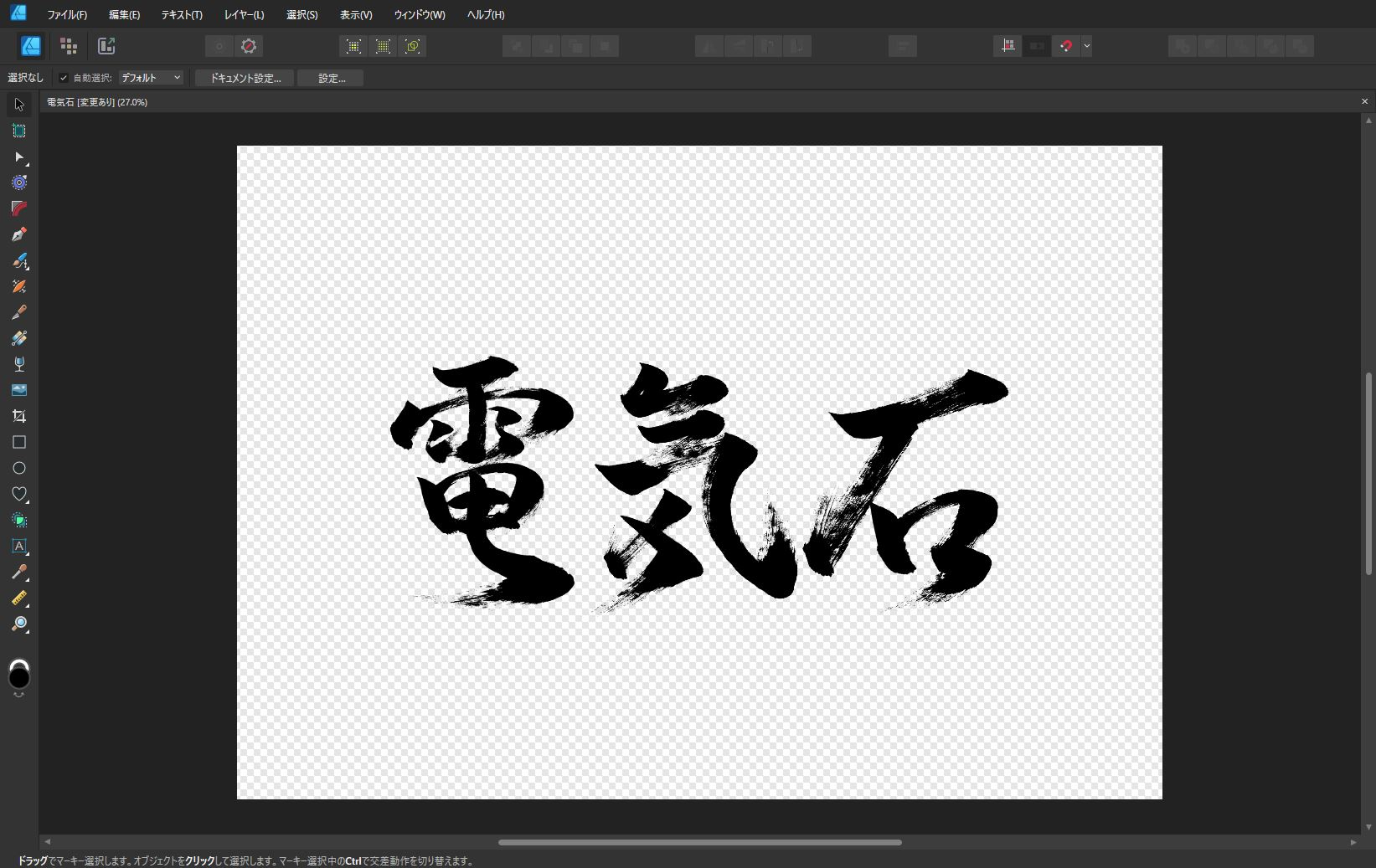Viewport: 1376px width, 868px height.
Task: Select the Artboard tool
Action: (x=19, y=131)
